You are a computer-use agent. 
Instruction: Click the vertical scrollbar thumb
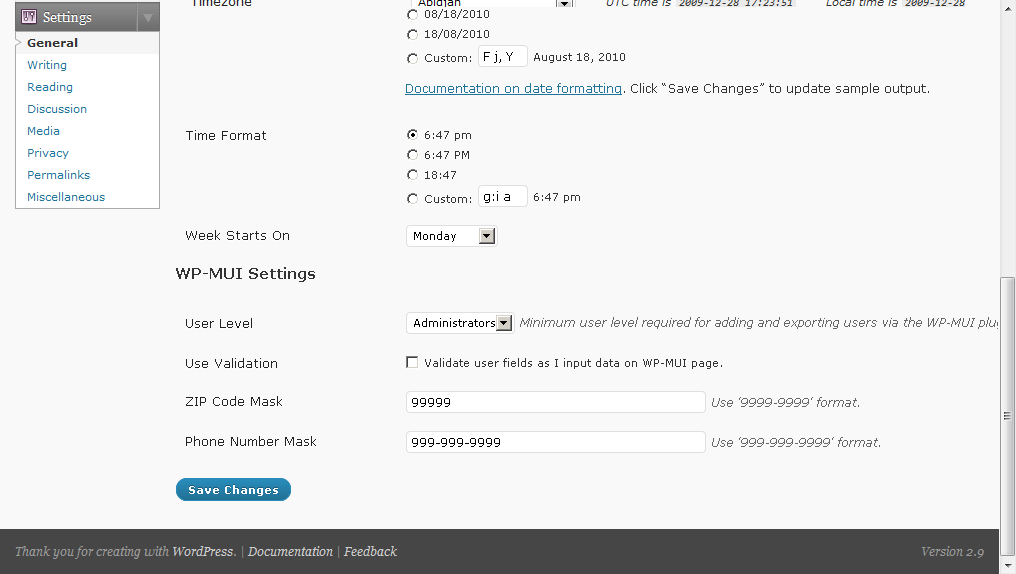click(1007, 415)
